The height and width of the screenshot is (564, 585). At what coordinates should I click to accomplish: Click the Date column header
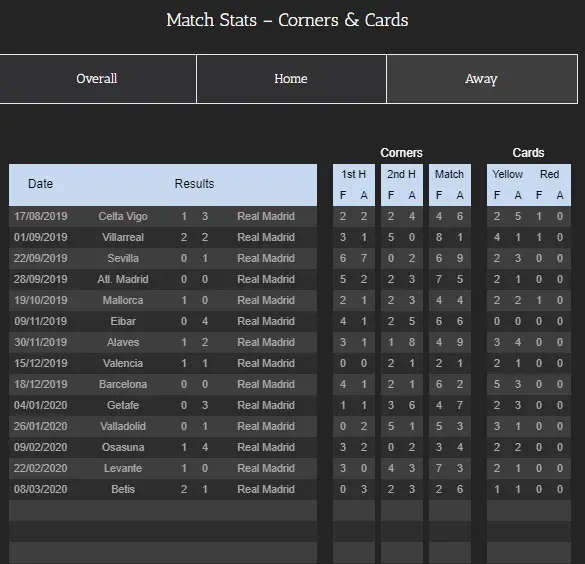click(x=40, y=184)
